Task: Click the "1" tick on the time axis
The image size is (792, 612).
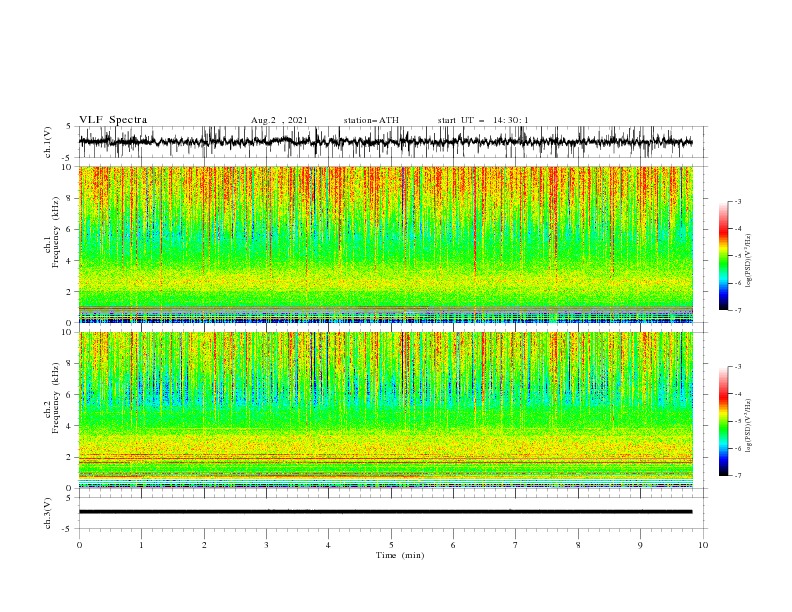Action: [x=141, y=545]
